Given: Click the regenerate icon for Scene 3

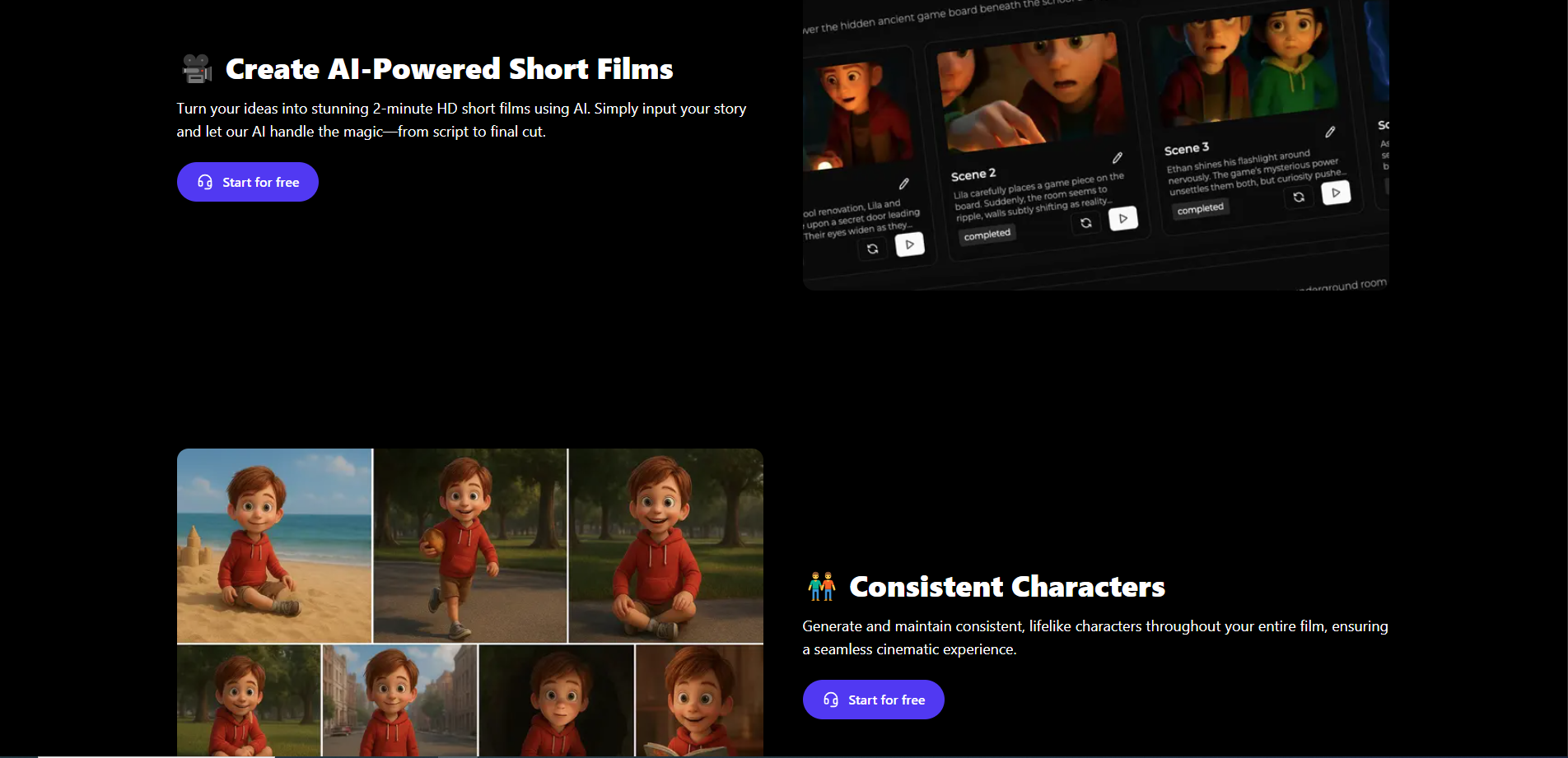Looking at the screenshot, I should [1299, 198].
